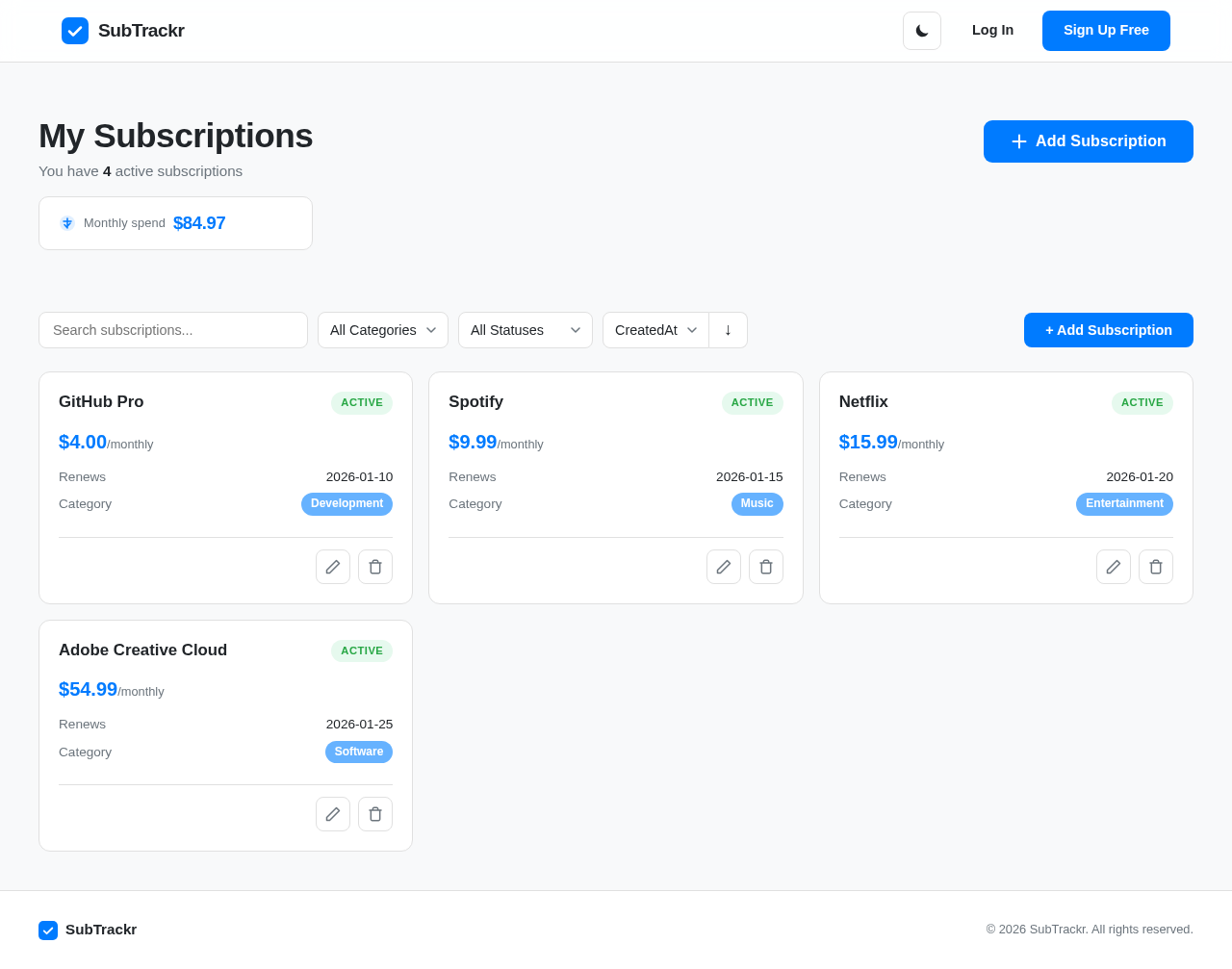This screenshot has height=969, width=1232.
Task: Open the All Categories dropdown
Action: pyautogui.click(x=383, y=330)
